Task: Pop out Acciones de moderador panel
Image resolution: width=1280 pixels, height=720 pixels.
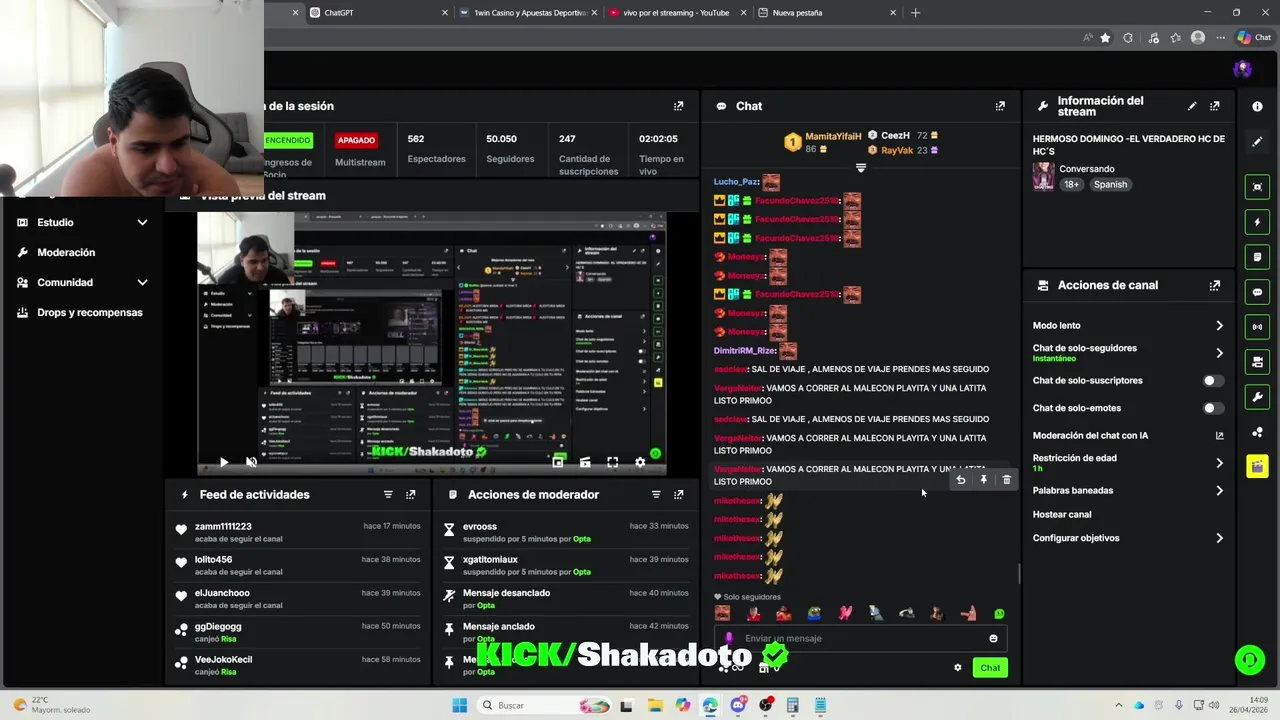Action: point(679,495)
